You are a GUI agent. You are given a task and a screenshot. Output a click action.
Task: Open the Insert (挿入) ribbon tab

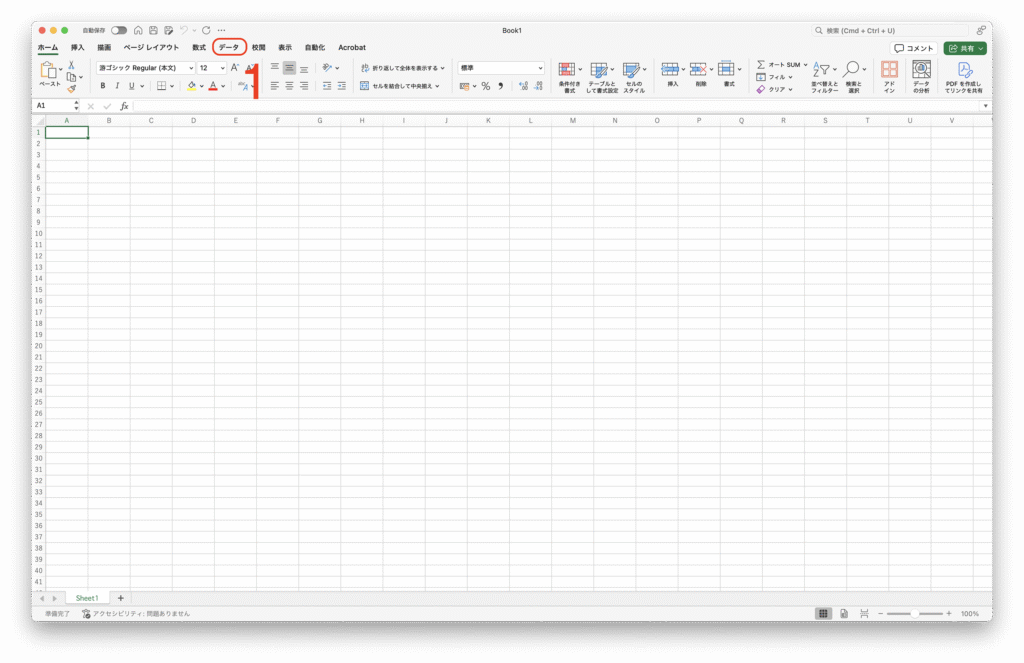(78, 48)
